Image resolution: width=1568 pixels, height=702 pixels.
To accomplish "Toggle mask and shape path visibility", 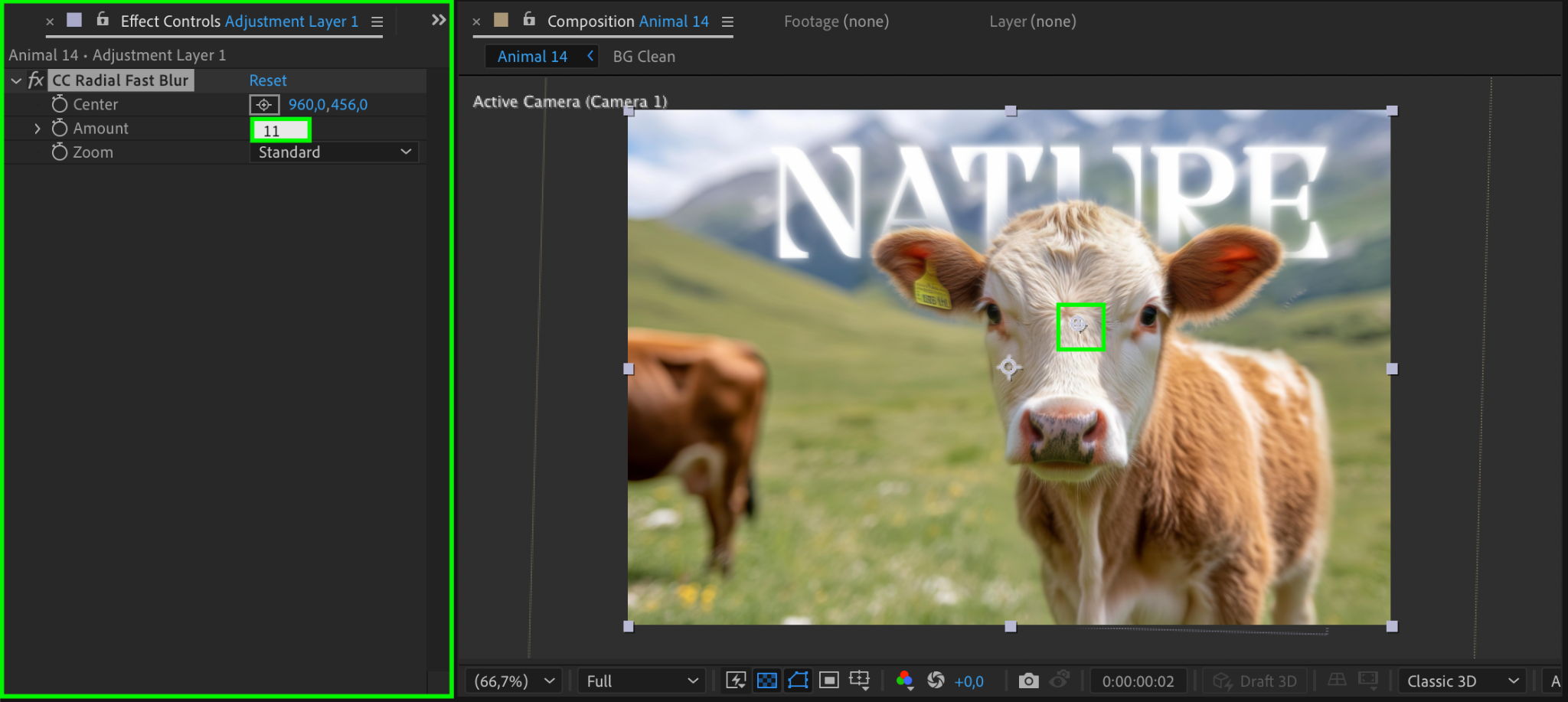I will pyautogui.click(x=798, y=681).
